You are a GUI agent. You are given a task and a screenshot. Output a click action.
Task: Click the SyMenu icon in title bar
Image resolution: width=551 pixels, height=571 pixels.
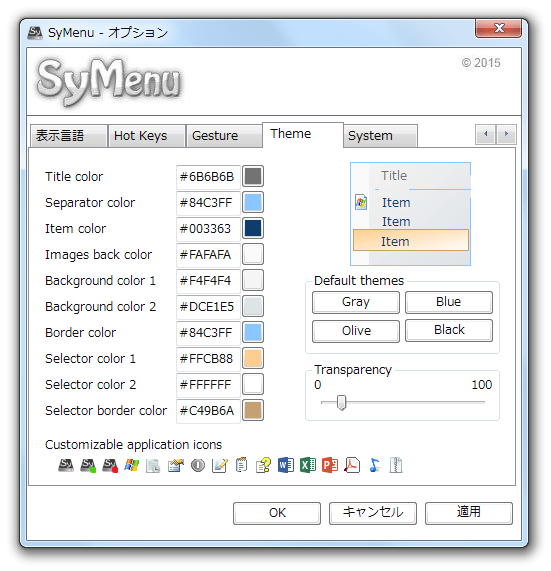tap(35, 33)
